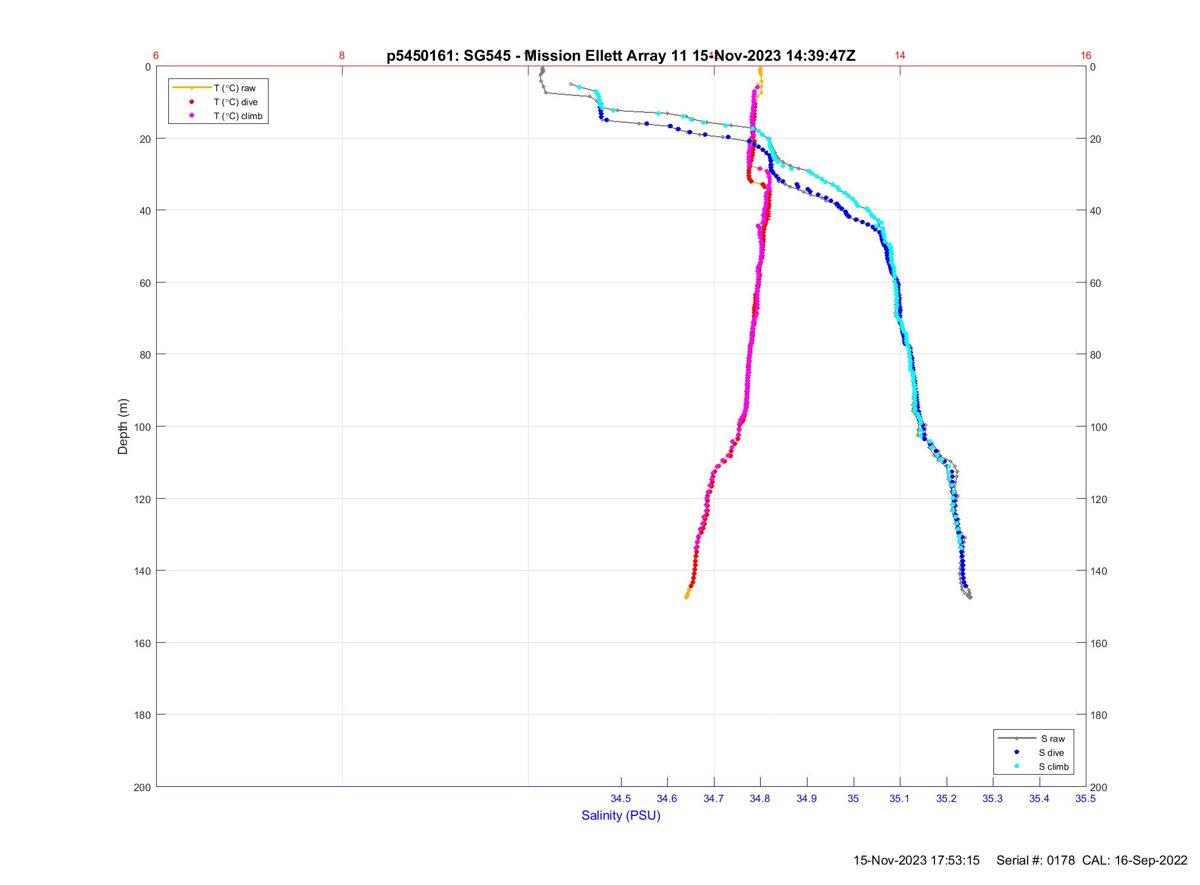Click the blue dot marker for S dive
The width and height of the screenshot is (1200, 885).
click(x=1016, y=752)
